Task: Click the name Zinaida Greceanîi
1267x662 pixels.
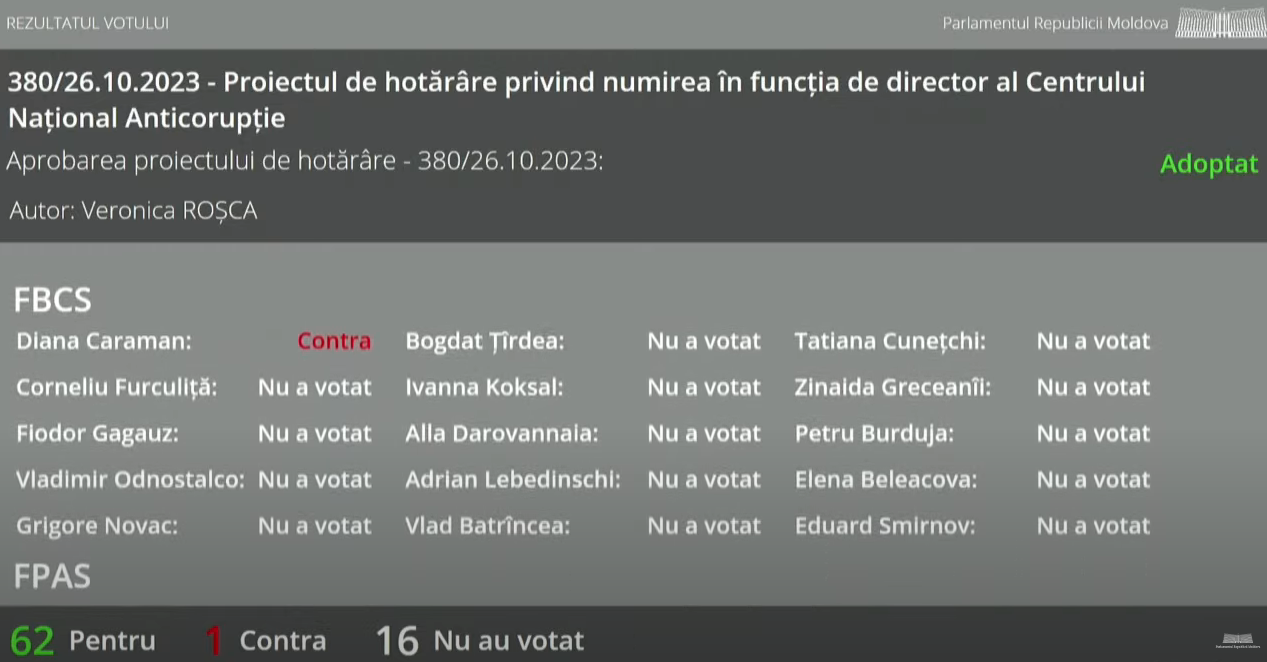Action: point(893,387)
